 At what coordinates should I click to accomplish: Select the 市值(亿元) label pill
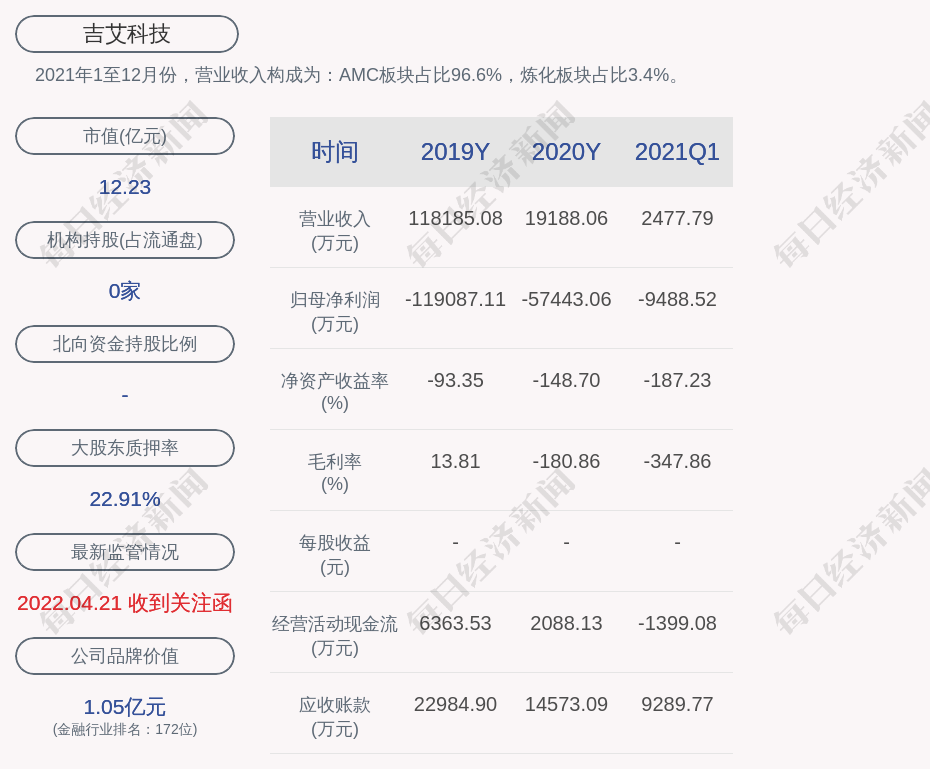coord(125,136)
